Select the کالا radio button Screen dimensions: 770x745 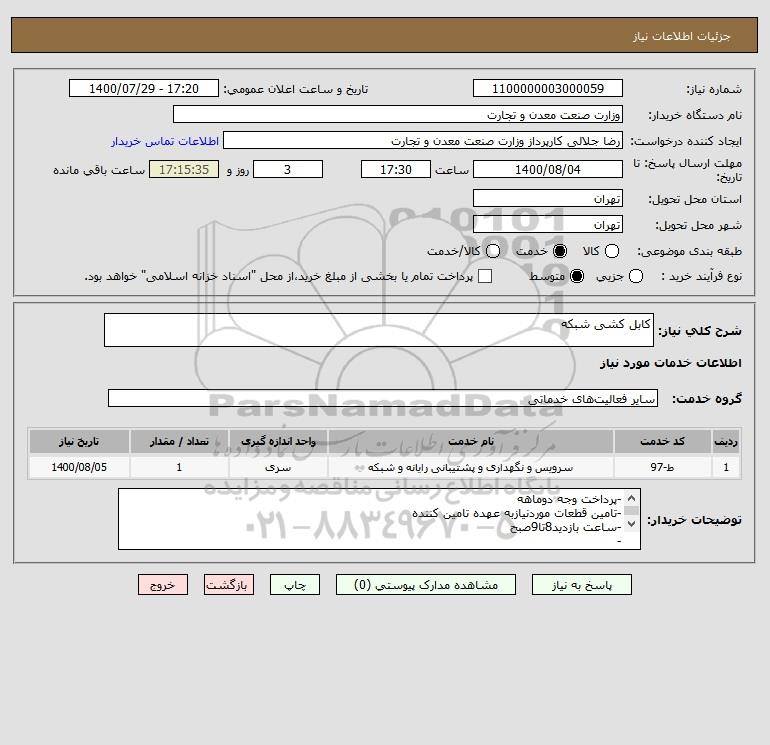[x=611, y=251]
